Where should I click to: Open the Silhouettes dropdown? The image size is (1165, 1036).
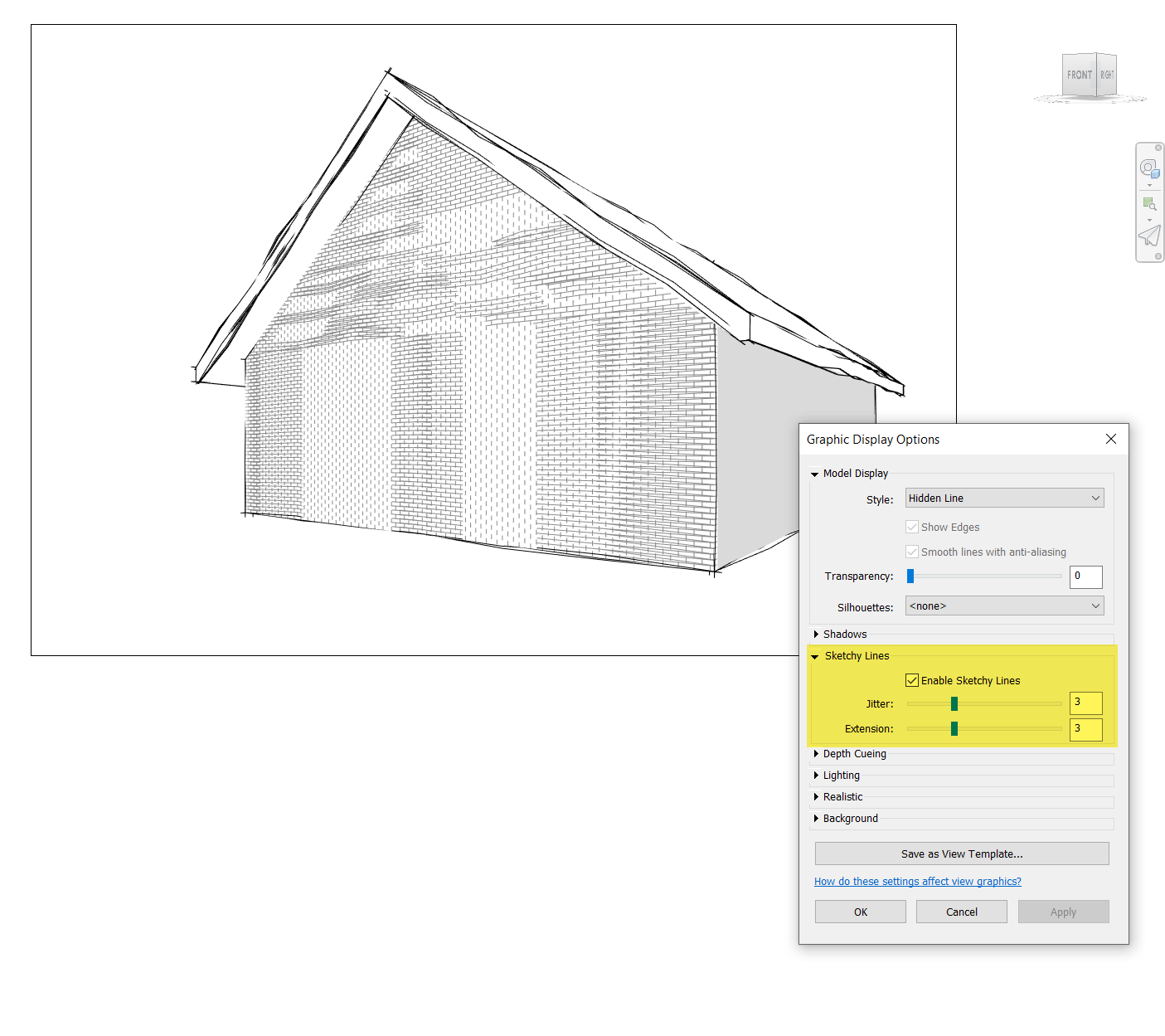tap(1004, 606)
